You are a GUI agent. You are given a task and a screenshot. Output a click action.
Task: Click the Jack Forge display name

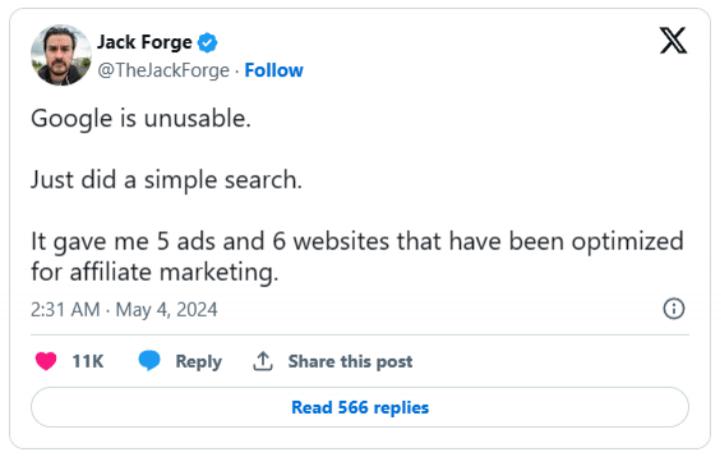point(144,42)
